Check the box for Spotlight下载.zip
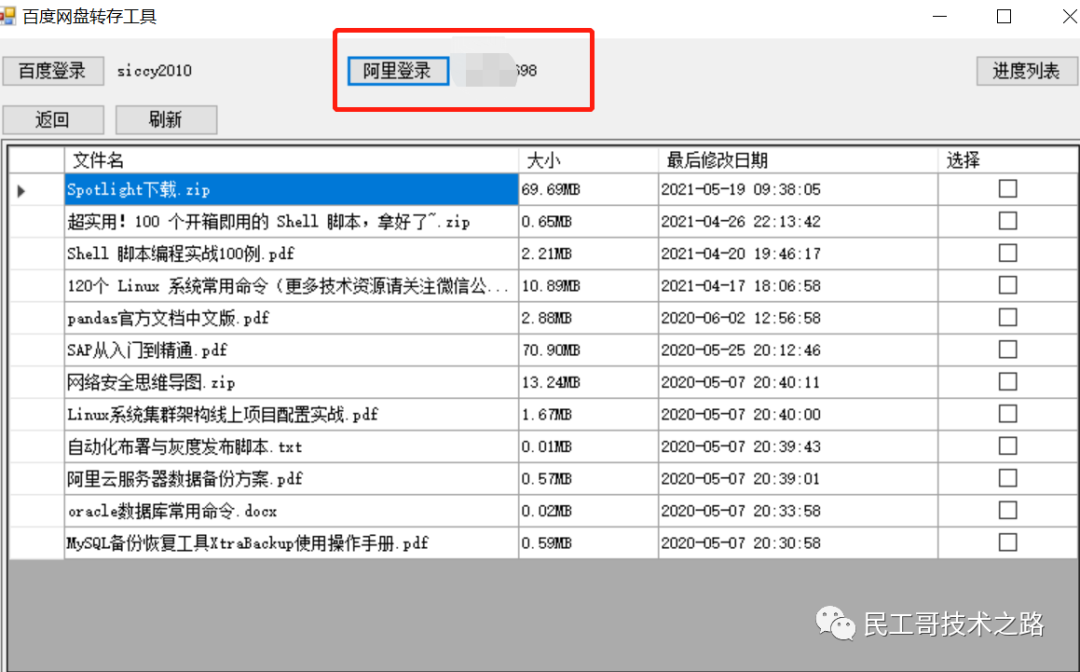 point(1008,189)
